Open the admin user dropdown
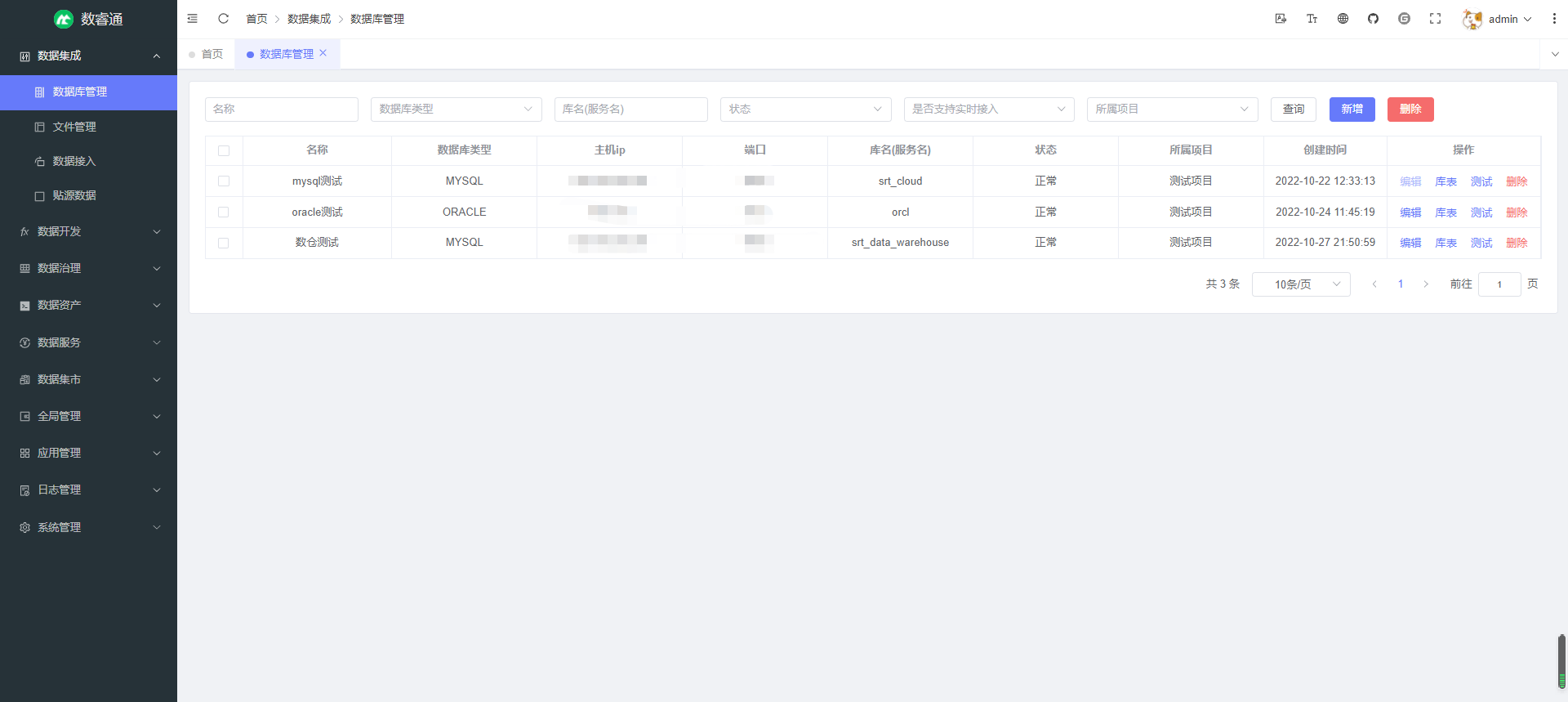 pos(1510,19)
